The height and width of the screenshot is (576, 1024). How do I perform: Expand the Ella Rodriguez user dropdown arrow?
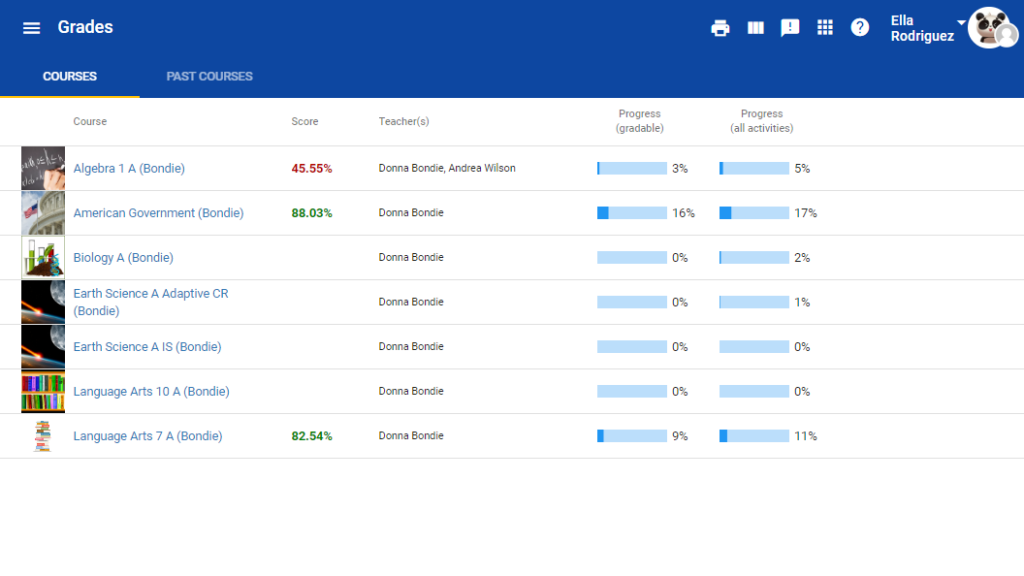point(961,22)
